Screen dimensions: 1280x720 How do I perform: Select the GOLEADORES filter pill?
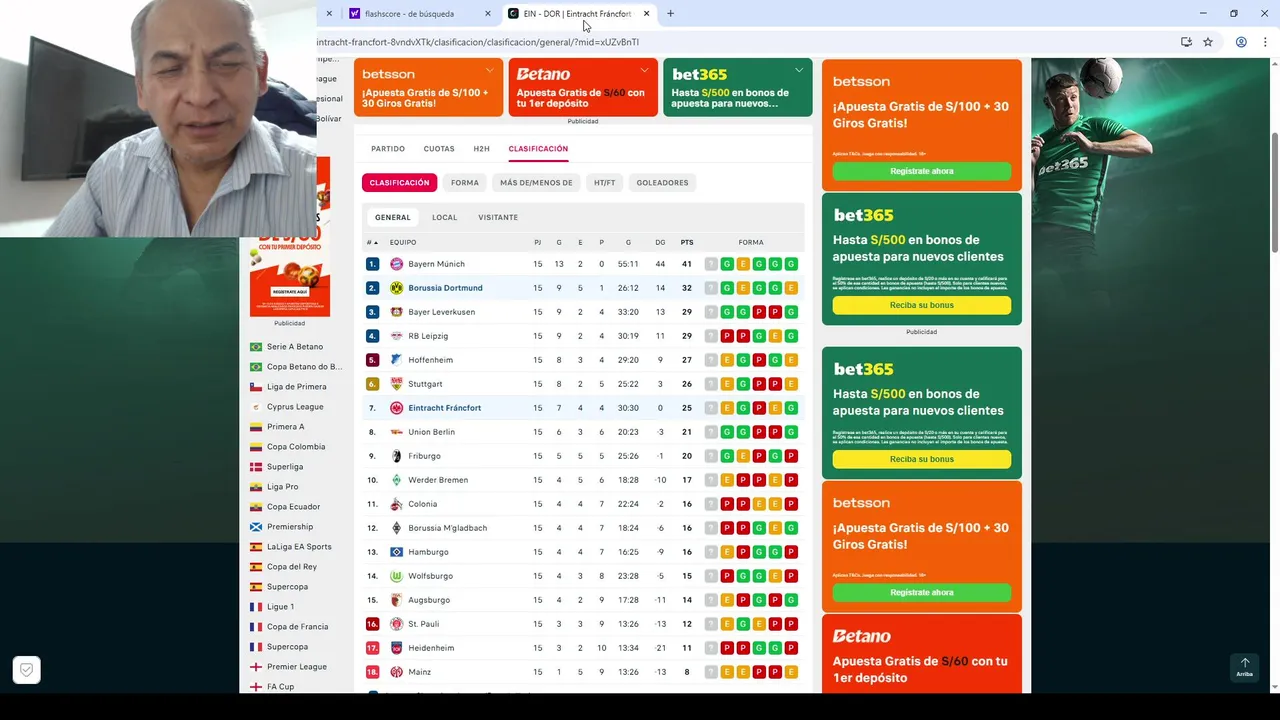[662, 183]
